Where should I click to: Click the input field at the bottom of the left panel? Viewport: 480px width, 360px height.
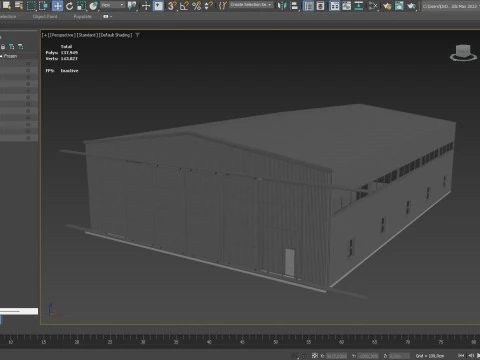tap(19, 311)
